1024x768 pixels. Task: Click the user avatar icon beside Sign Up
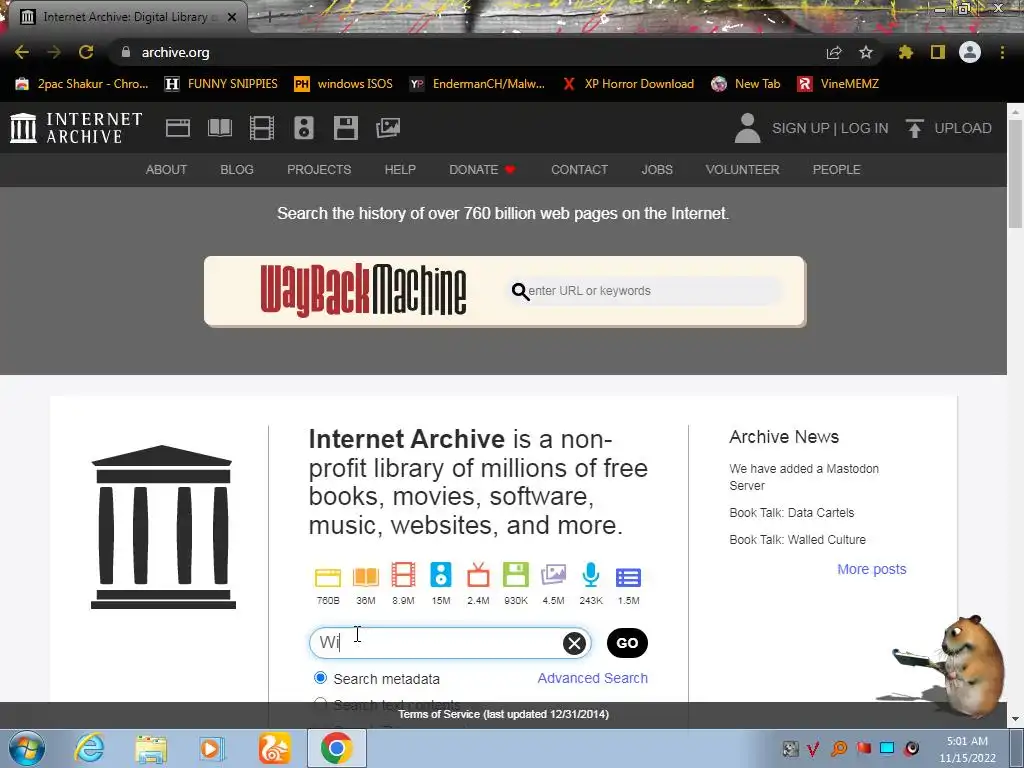747,128
